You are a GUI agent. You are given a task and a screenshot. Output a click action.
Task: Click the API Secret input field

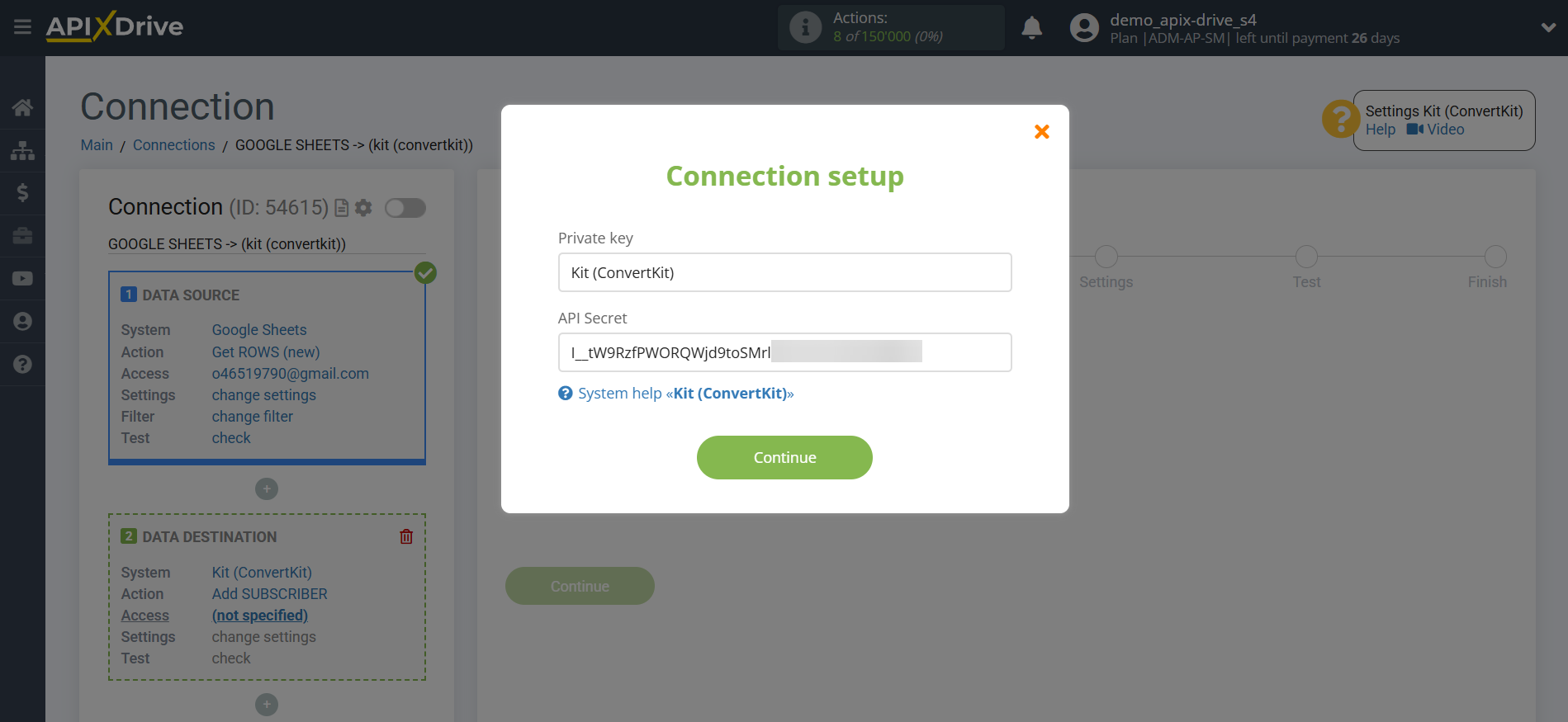(x=784, y=352)
